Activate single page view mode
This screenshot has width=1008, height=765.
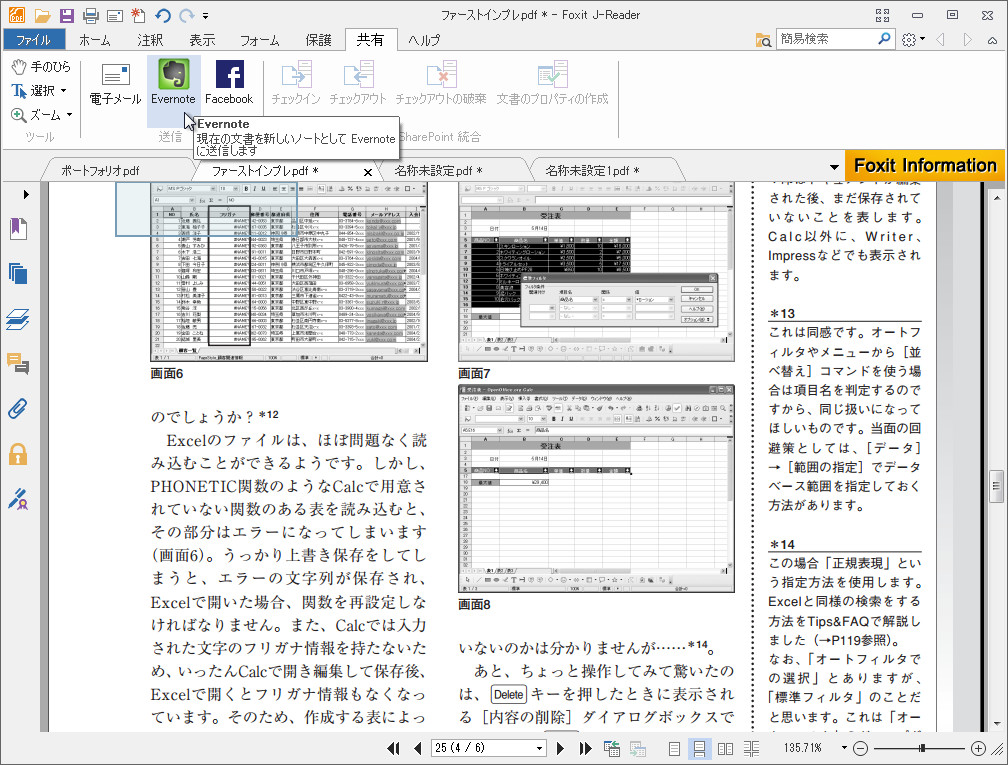[x=675, y=746]
